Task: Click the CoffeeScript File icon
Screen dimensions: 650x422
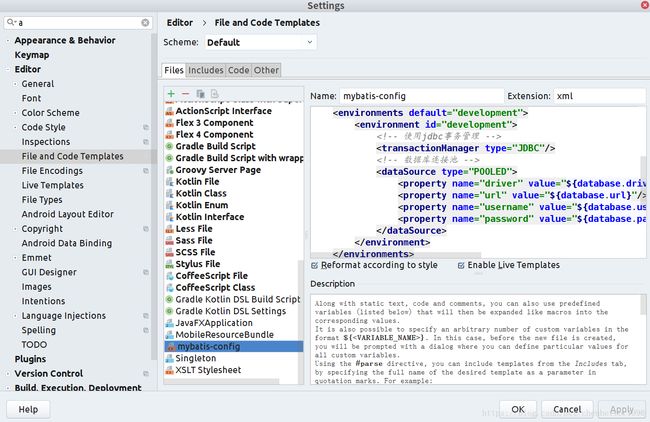Action: [170, 276]
